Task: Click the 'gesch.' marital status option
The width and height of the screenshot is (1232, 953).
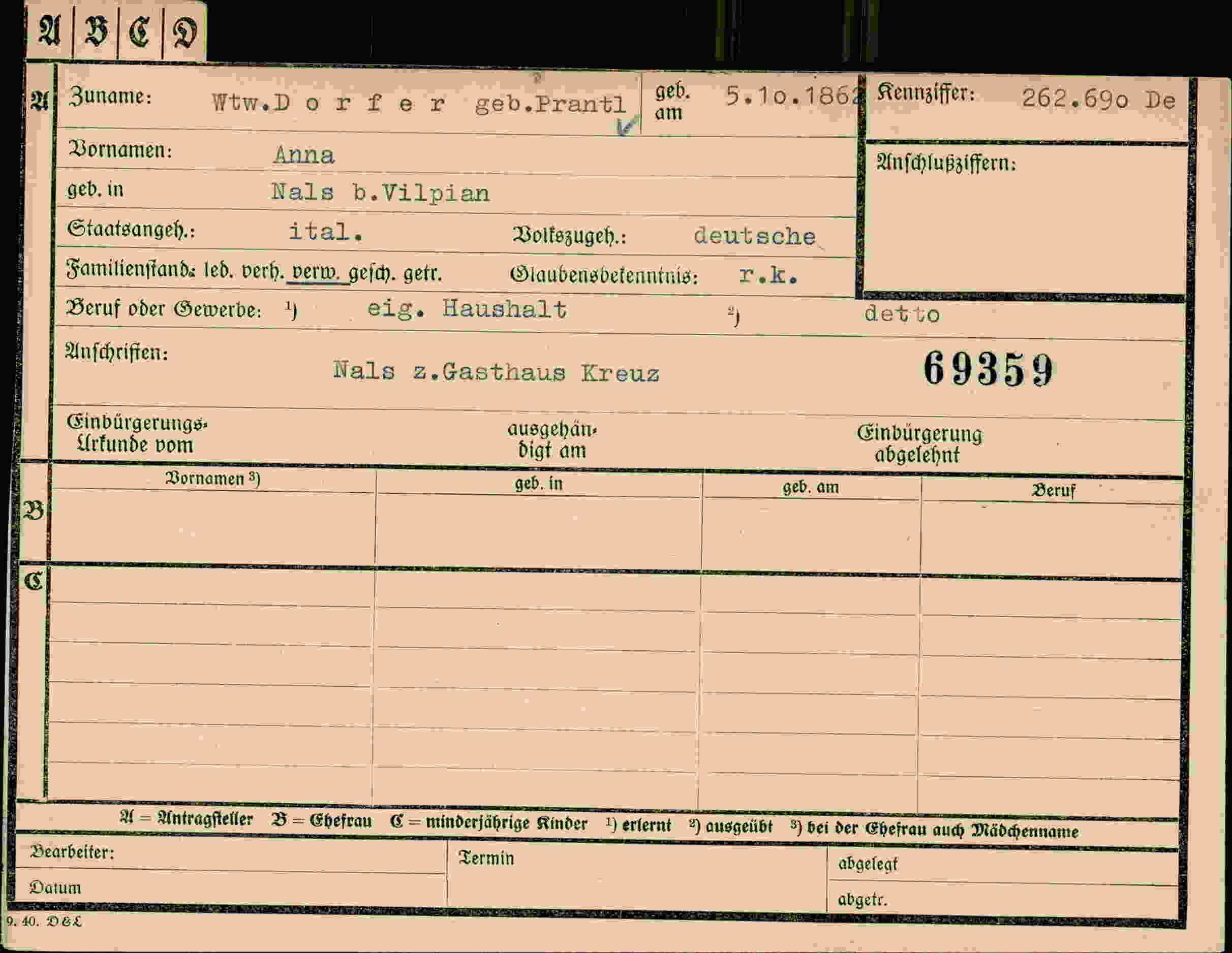Action: (372, 273)
